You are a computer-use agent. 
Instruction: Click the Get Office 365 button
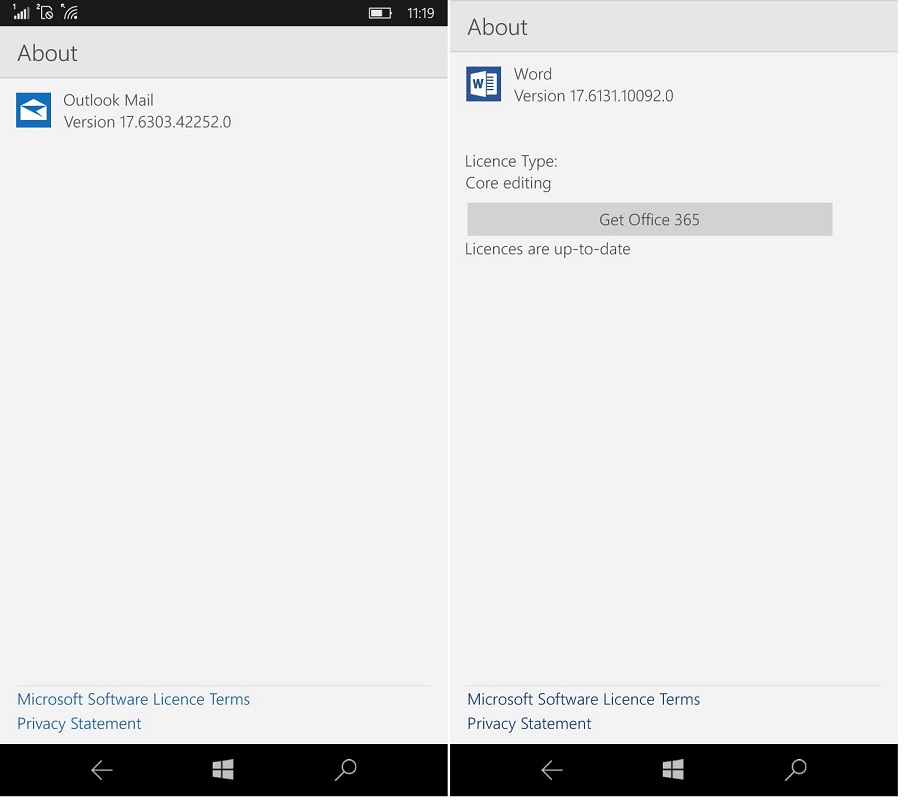click(650, 220)
